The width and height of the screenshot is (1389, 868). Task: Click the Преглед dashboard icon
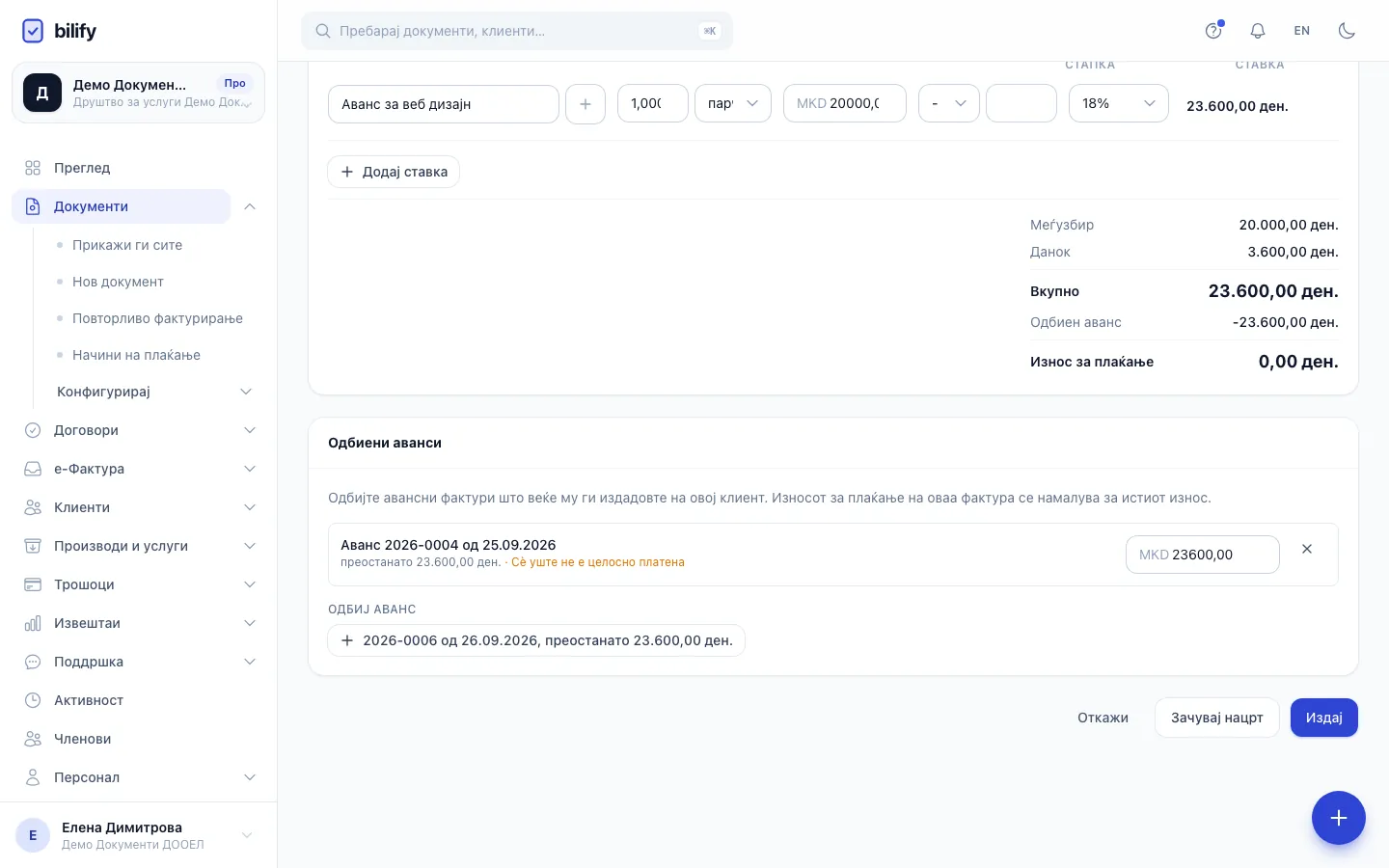click(33, 168)
